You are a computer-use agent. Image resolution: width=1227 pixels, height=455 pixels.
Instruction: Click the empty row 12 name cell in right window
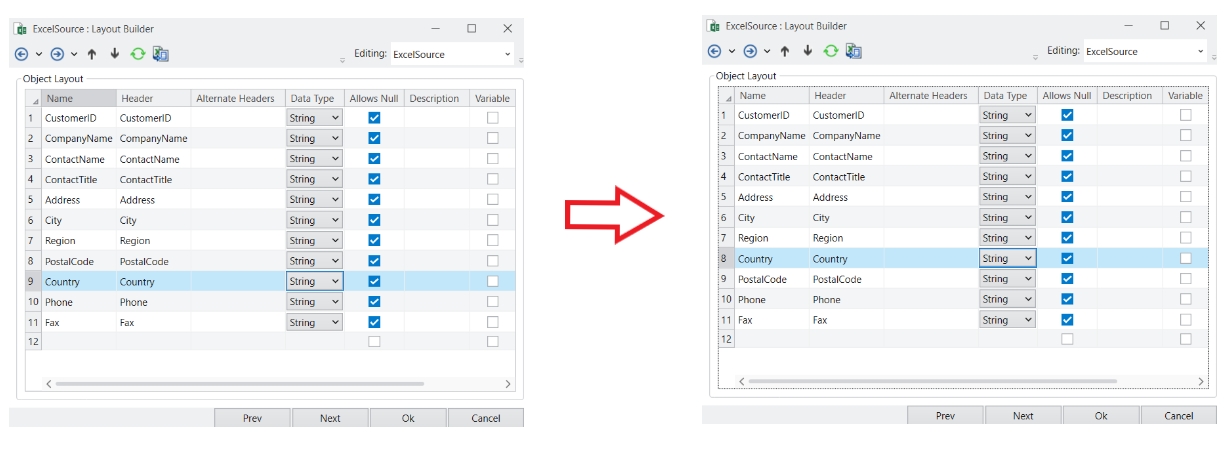click(772, 339)
